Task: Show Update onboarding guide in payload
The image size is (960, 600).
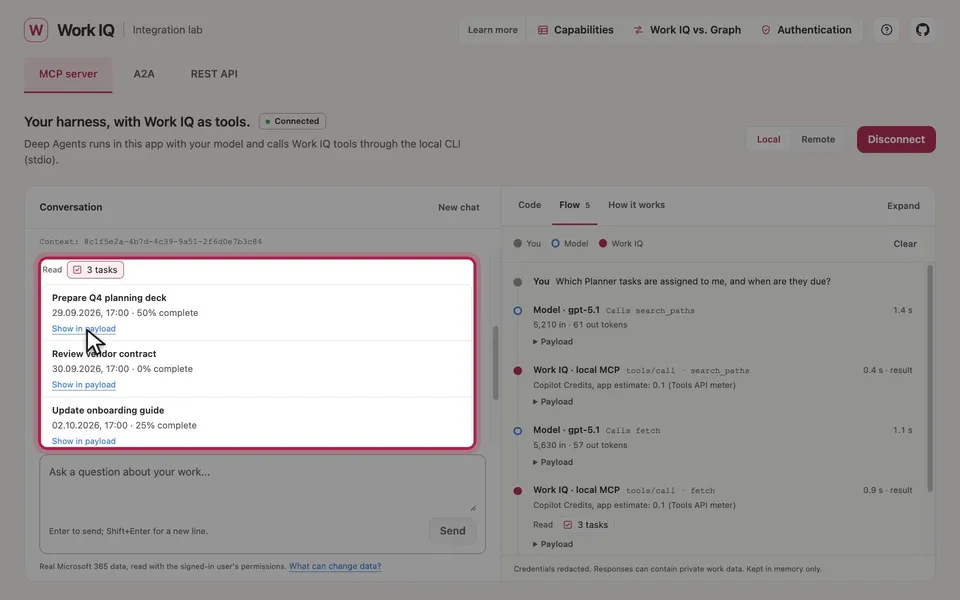Action: [84, 441]
